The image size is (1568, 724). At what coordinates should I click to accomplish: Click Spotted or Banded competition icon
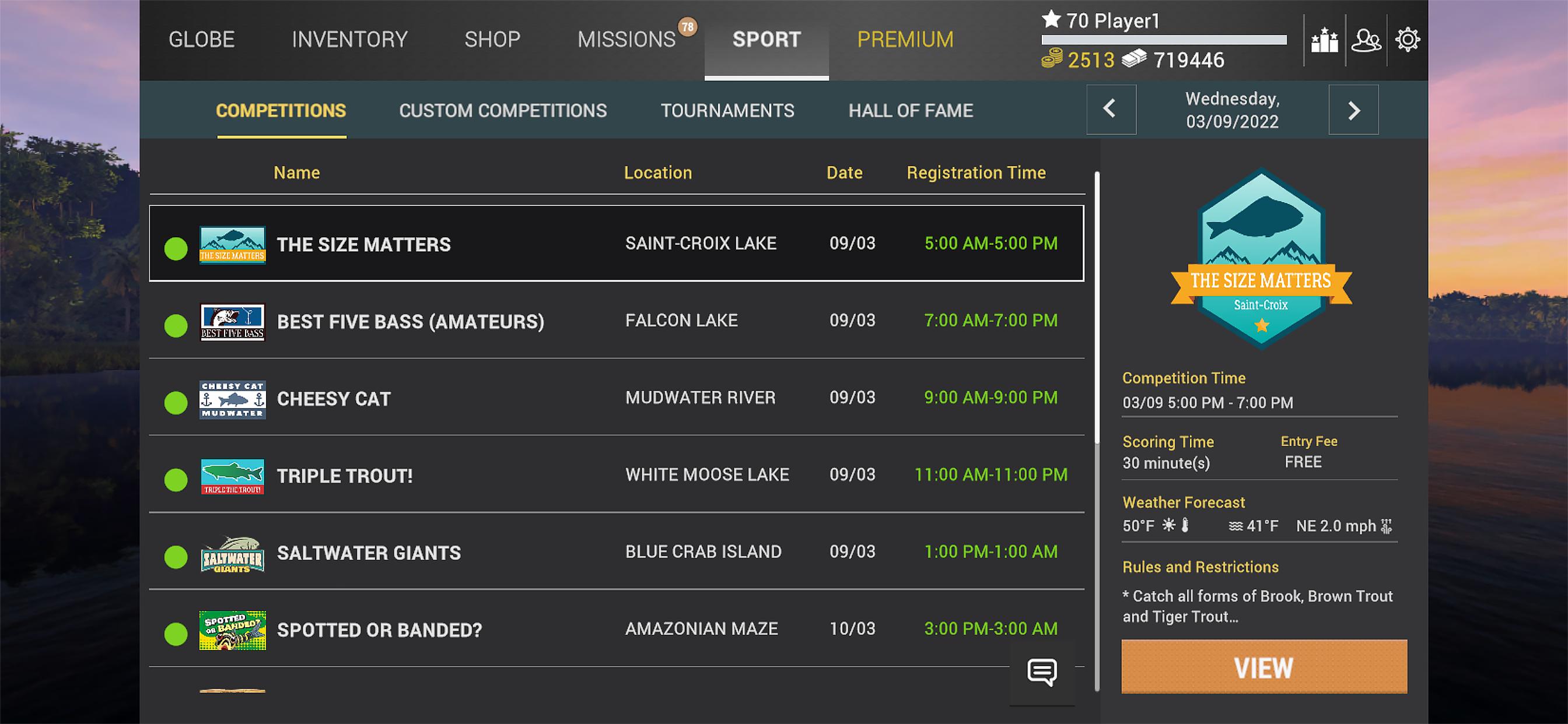pos(232,629)
